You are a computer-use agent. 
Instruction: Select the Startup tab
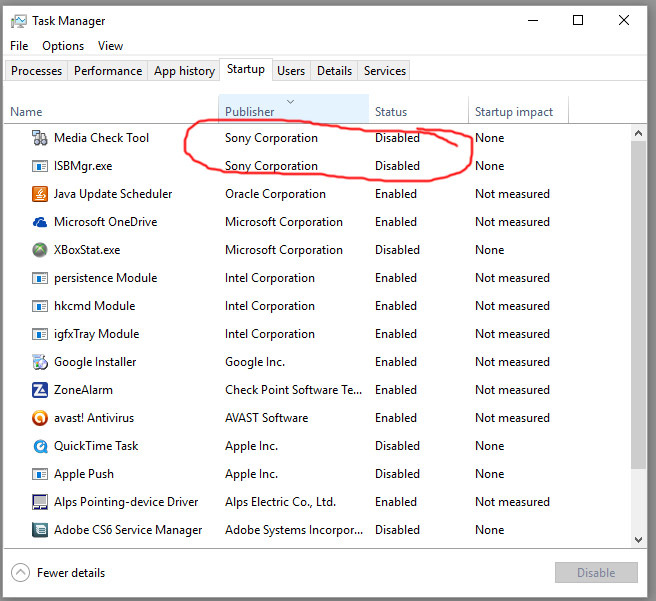click(x=246, y=69)
